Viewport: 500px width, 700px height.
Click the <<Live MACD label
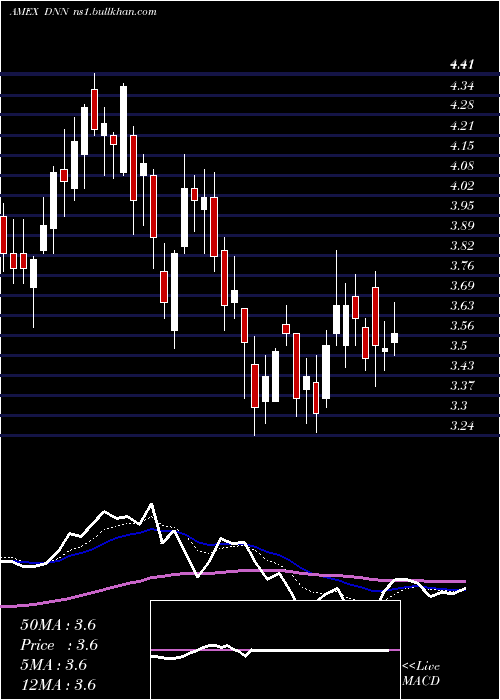point(421,674)
